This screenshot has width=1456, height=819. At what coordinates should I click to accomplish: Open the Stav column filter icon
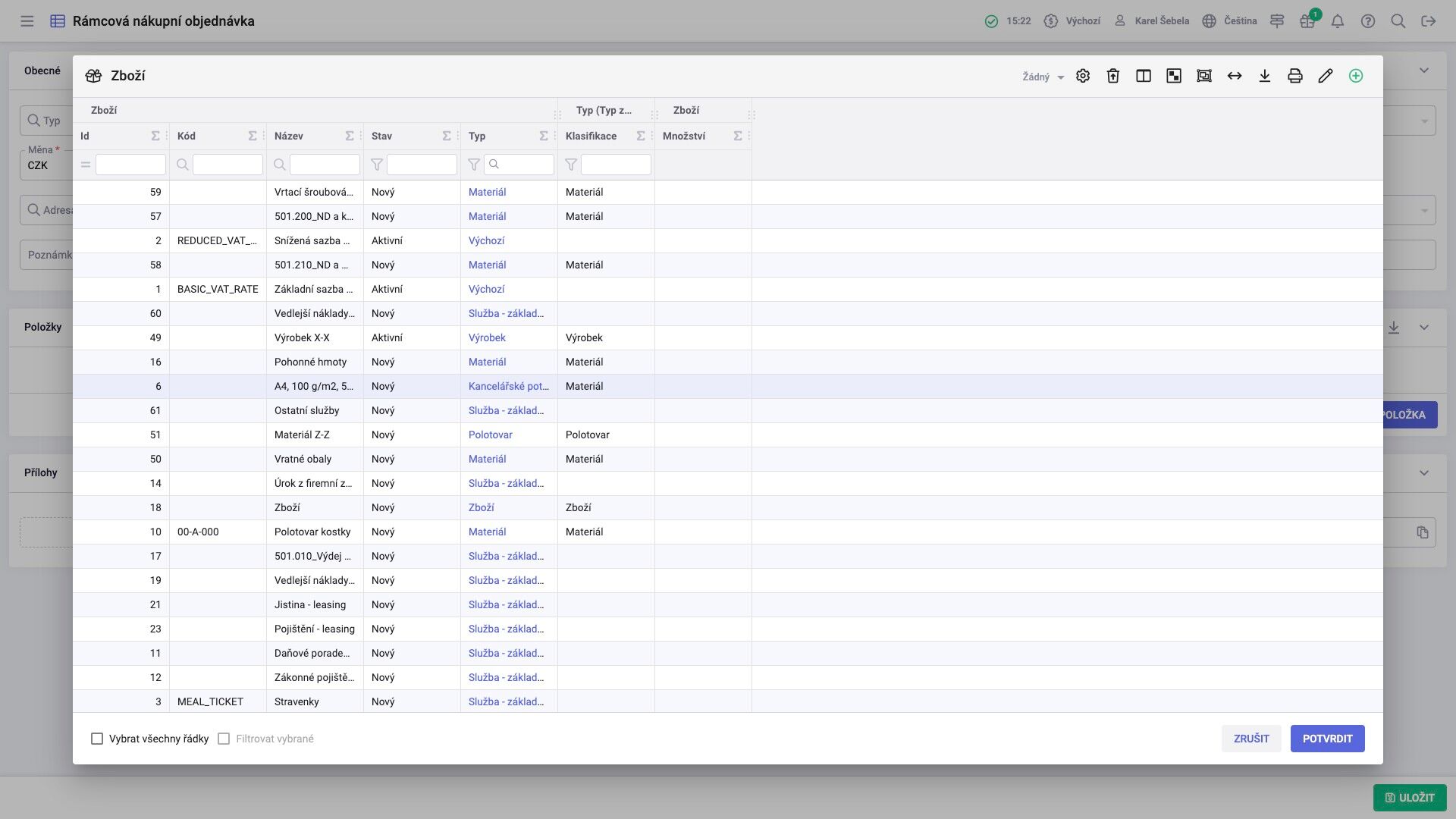tap(376, 165)
